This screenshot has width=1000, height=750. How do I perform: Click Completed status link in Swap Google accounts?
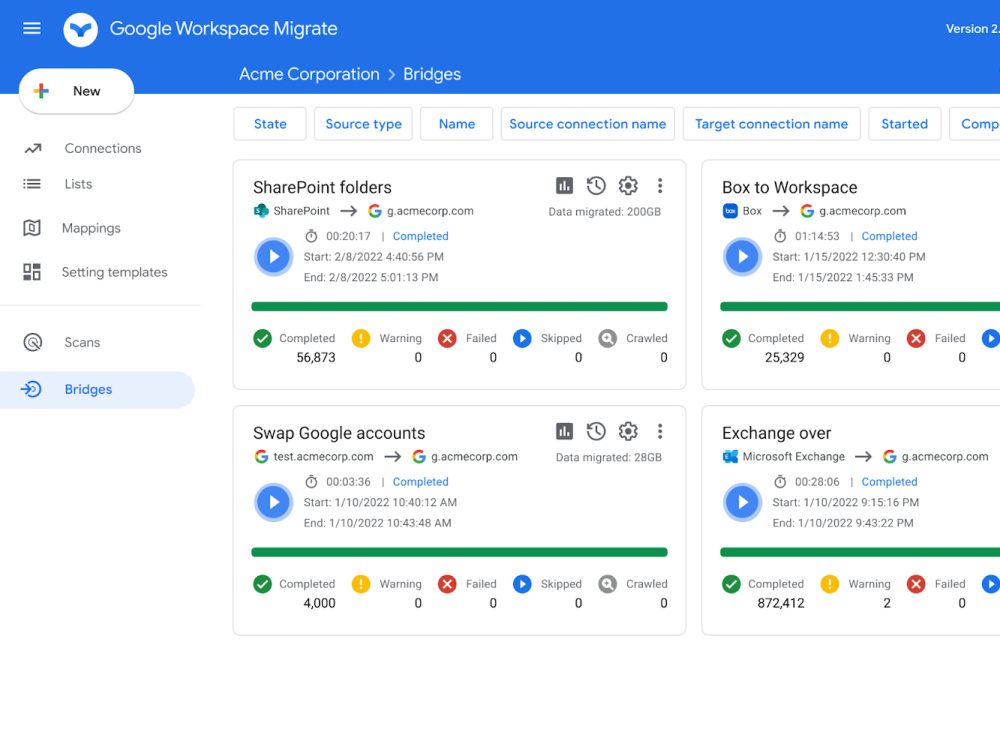click(x=420, y=482)
